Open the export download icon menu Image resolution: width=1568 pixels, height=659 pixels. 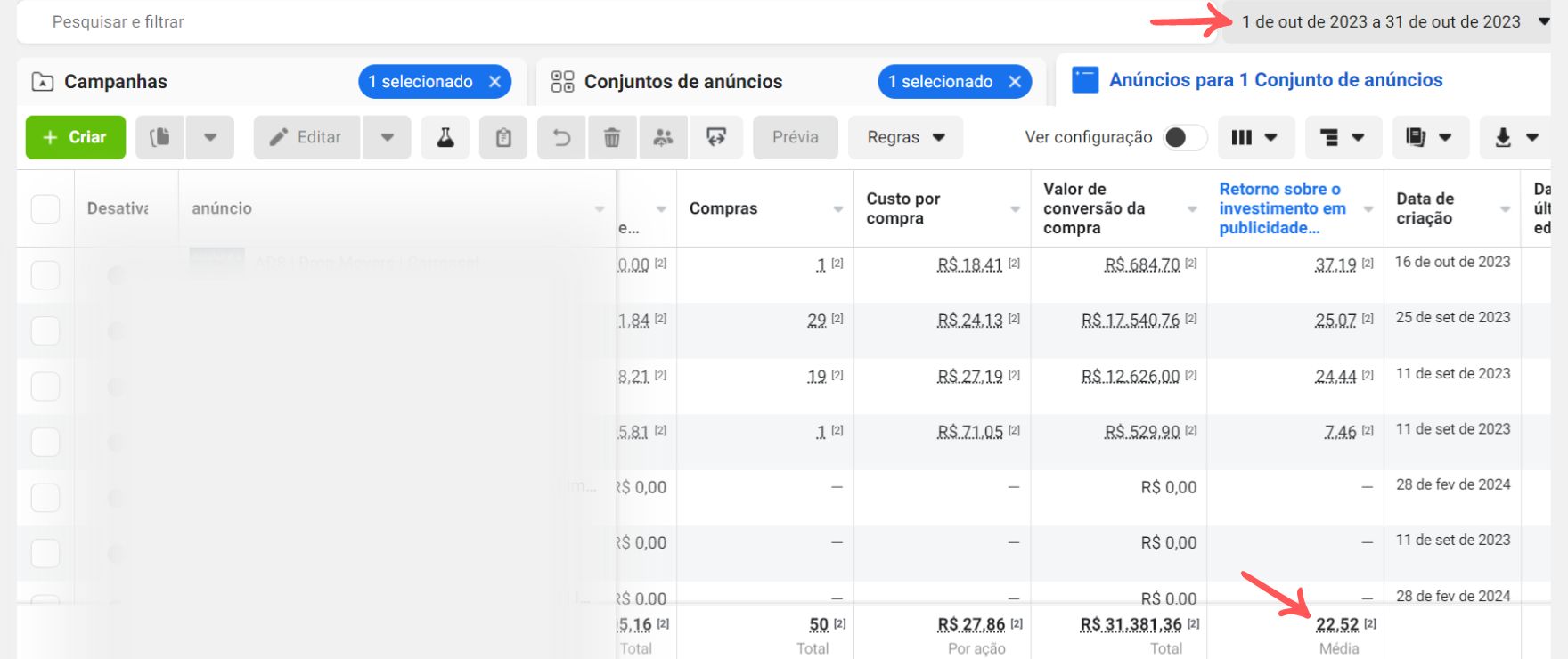pos(1515,137)
